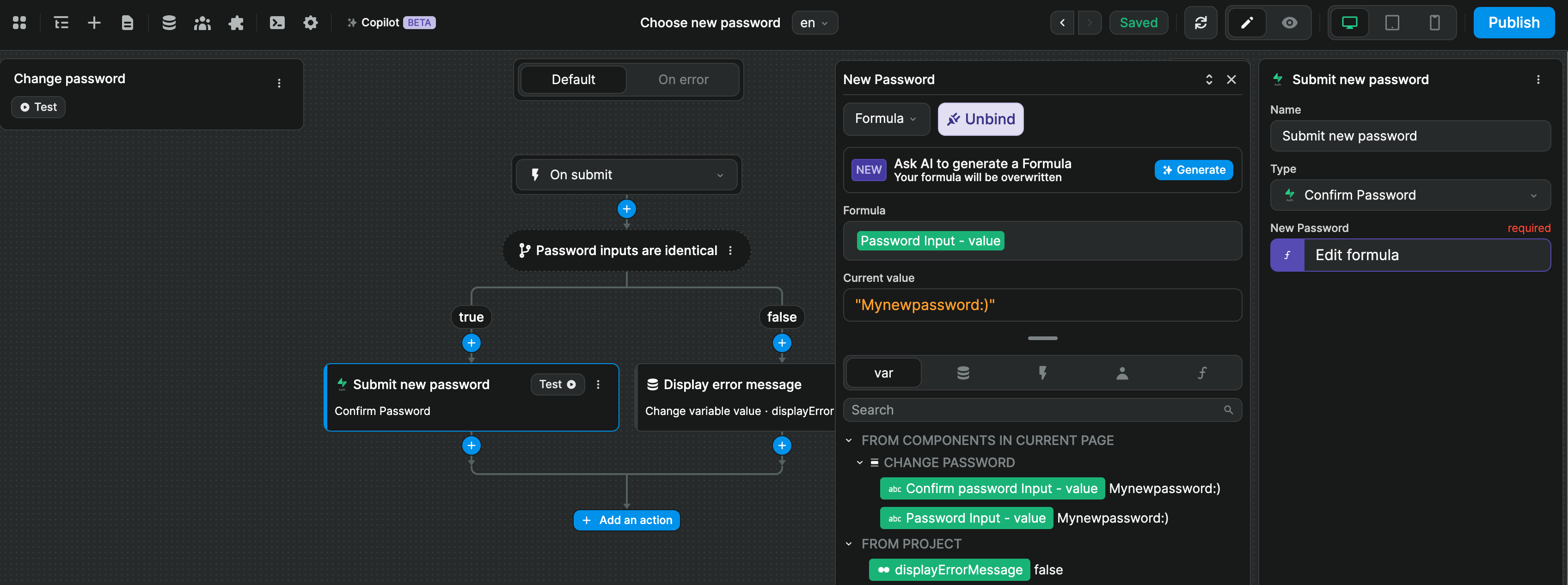This screenshot has height=585, width=1568.
Task: Open the On submit trigger dropdown
Action: click(x=626, y=175)
